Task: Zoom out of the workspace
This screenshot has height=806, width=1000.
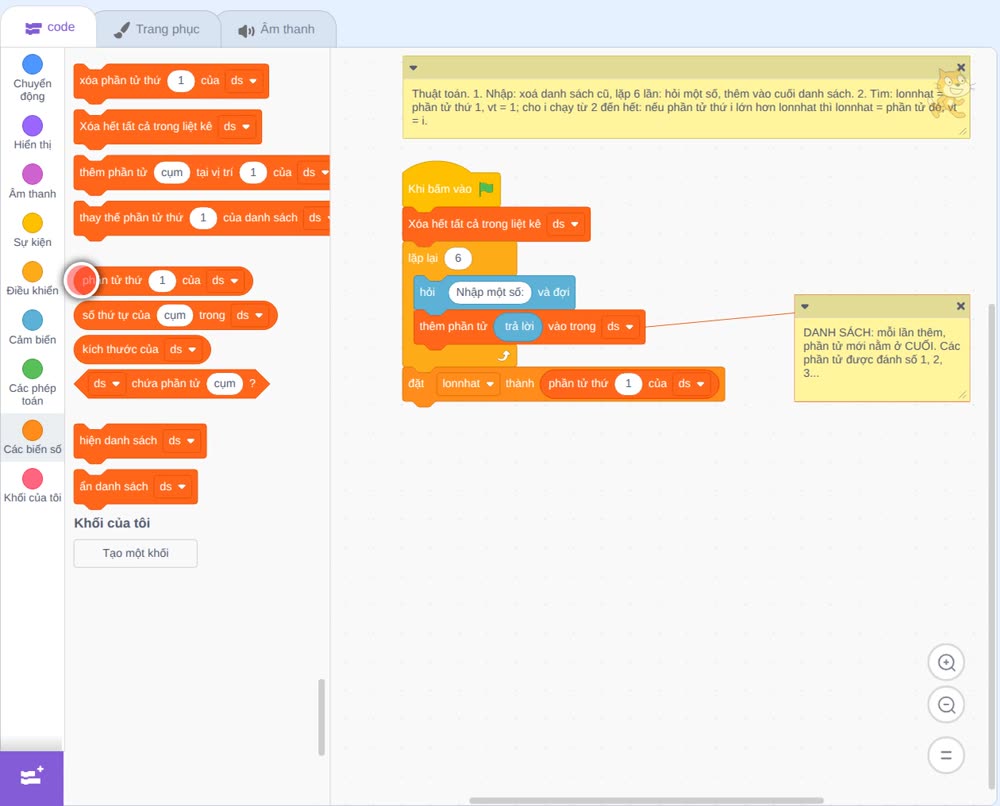Action: (x=946, y=705)
